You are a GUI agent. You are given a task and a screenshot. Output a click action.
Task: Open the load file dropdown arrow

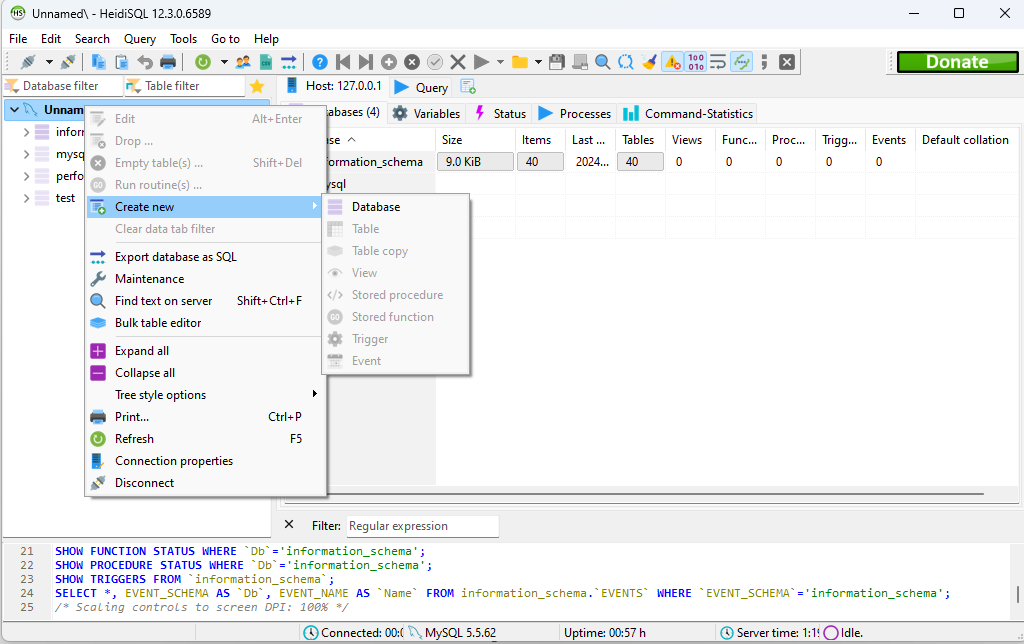pos(538,62)
